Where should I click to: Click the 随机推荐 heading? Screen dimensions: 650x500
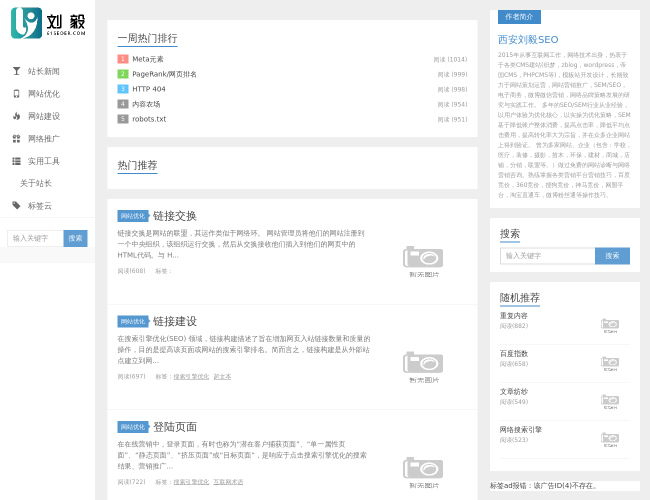pos(520,298)
